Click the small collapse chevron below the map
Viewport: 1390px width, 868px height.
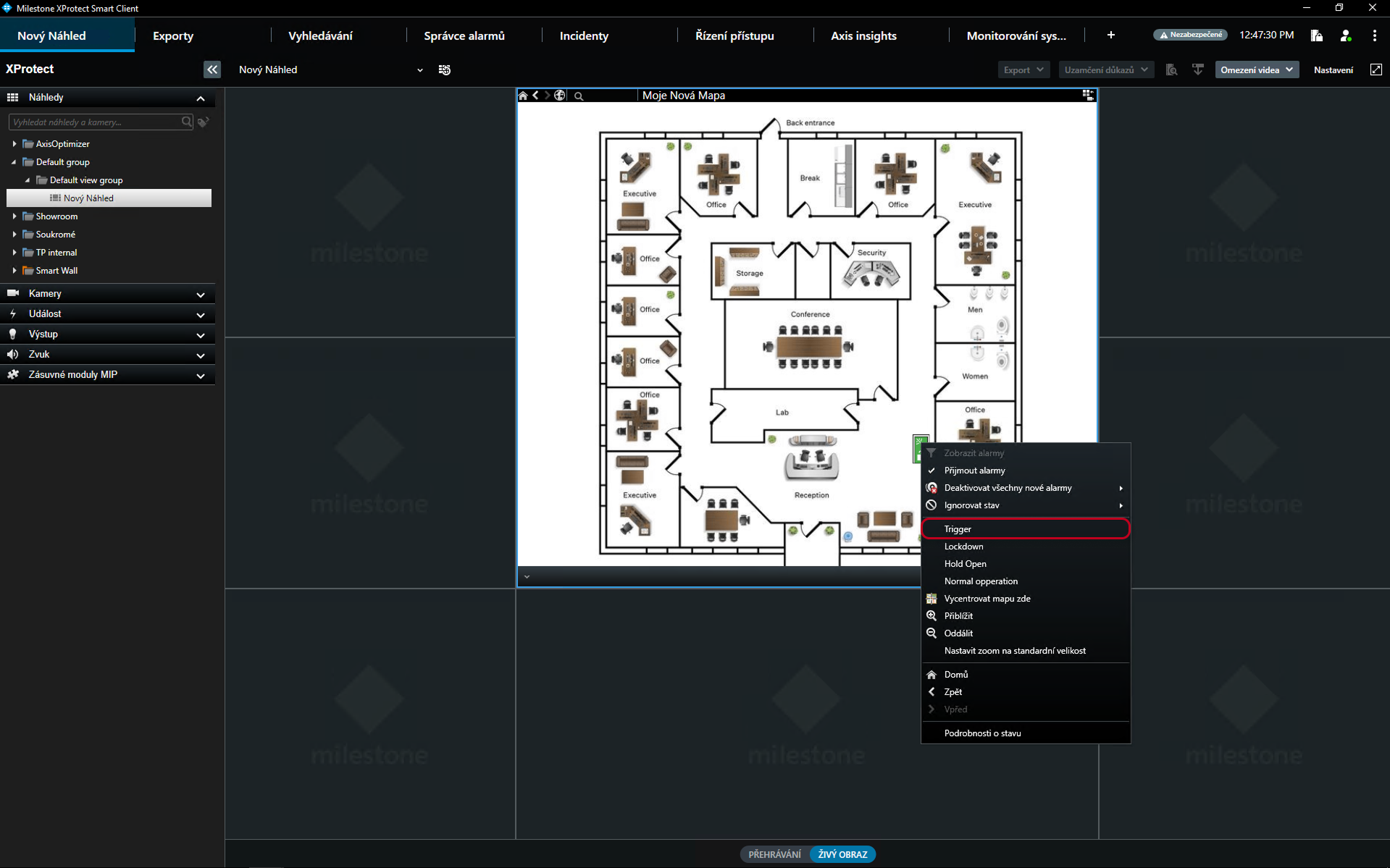[527, 577]
